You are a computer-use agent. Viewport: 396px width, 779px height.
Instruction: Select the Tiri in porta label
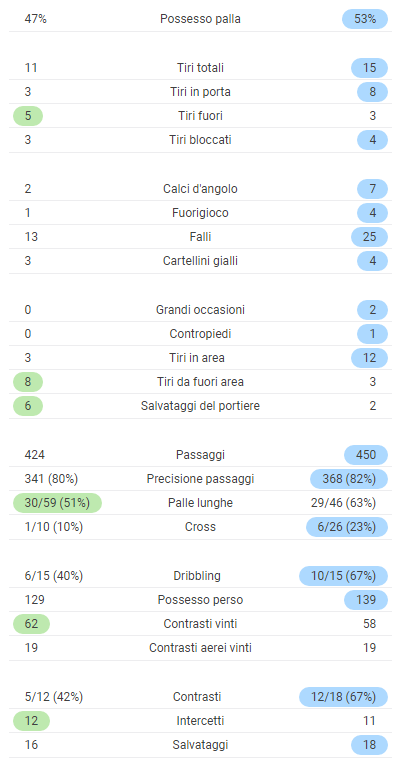pyautogui.click(x=200, y=92)
